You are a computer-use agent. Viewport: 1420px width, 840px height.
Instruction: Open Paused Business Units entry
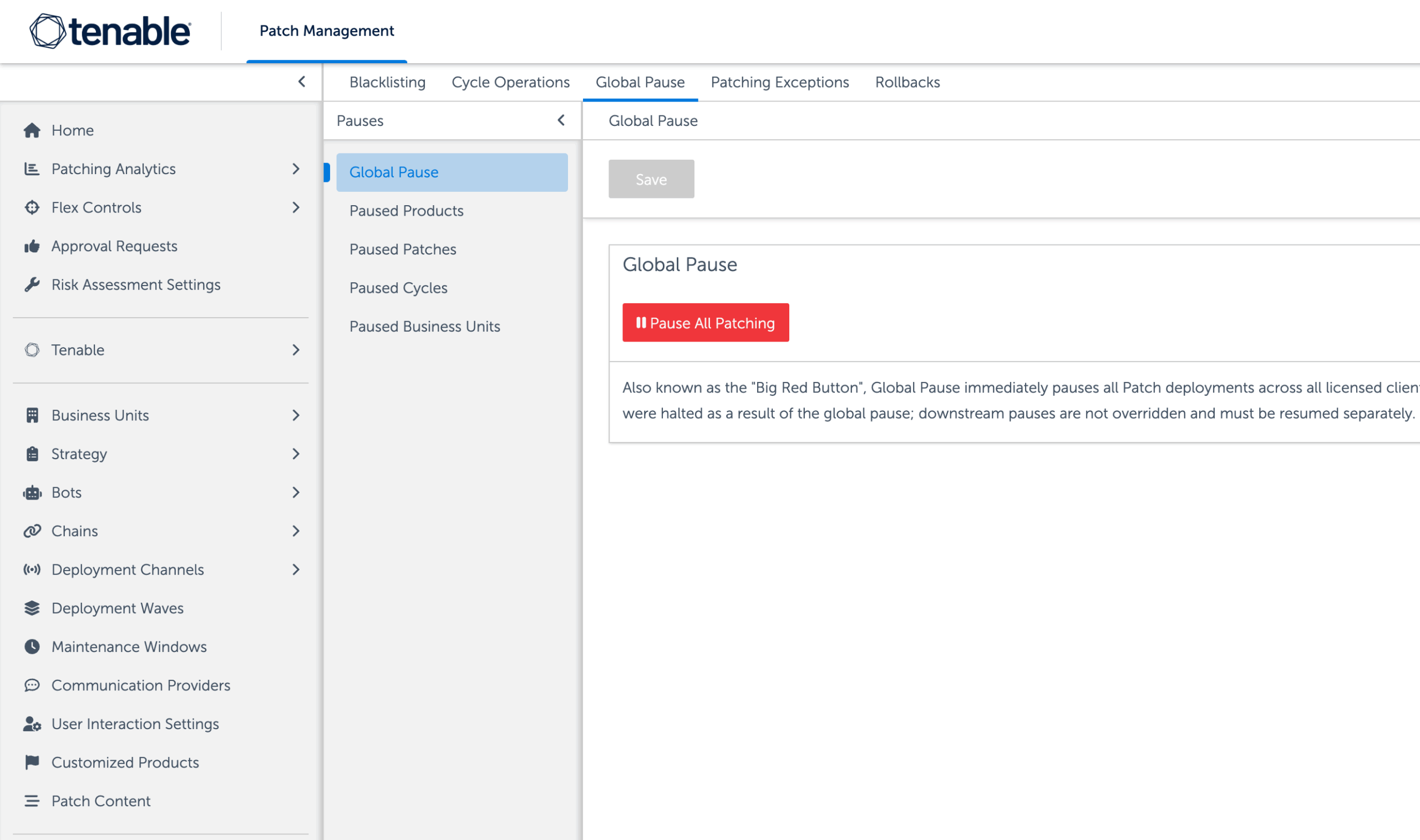pos(425,327)
